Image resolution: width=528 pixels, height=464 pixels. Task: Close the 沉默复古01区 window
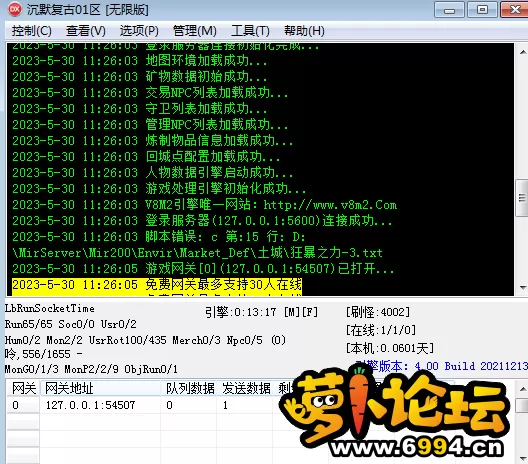click(515, 10)
